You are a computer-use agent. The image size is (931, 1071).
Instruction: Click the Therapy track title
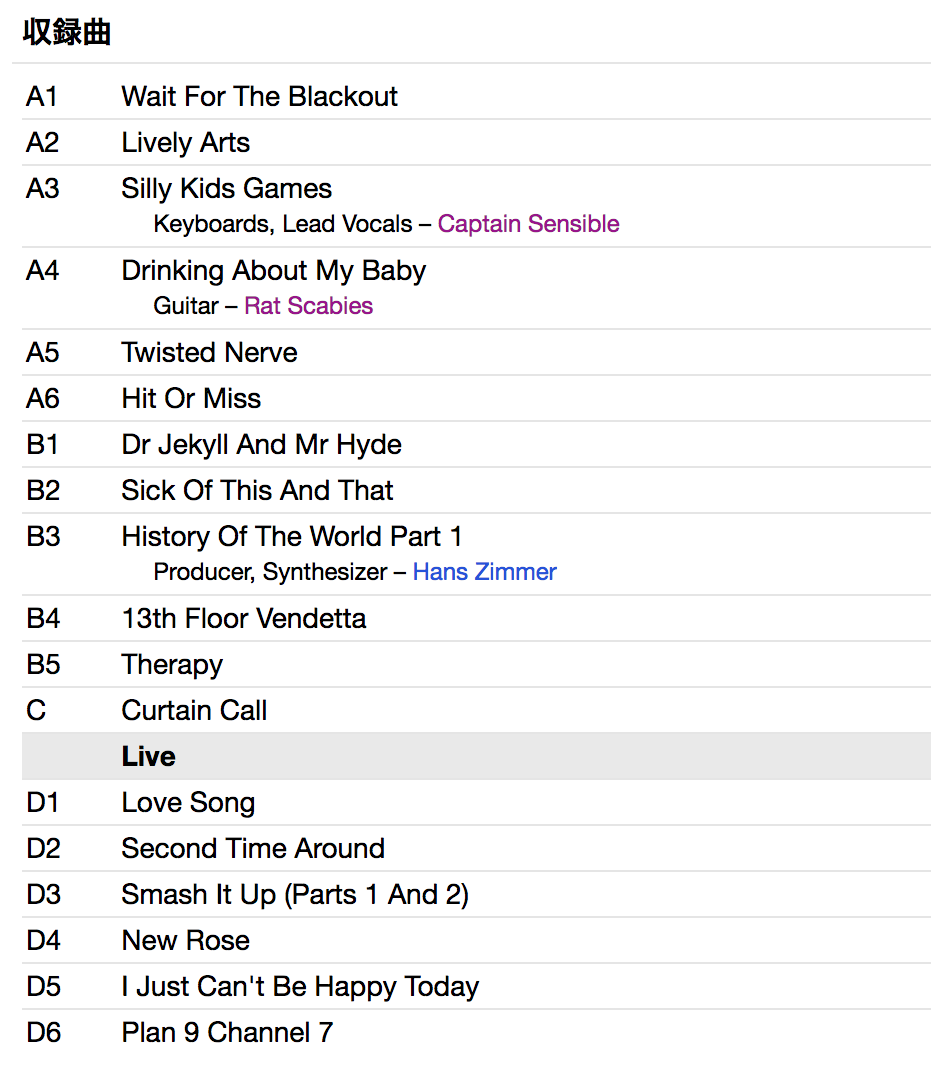pyautogui.click(x=172, y=664)
